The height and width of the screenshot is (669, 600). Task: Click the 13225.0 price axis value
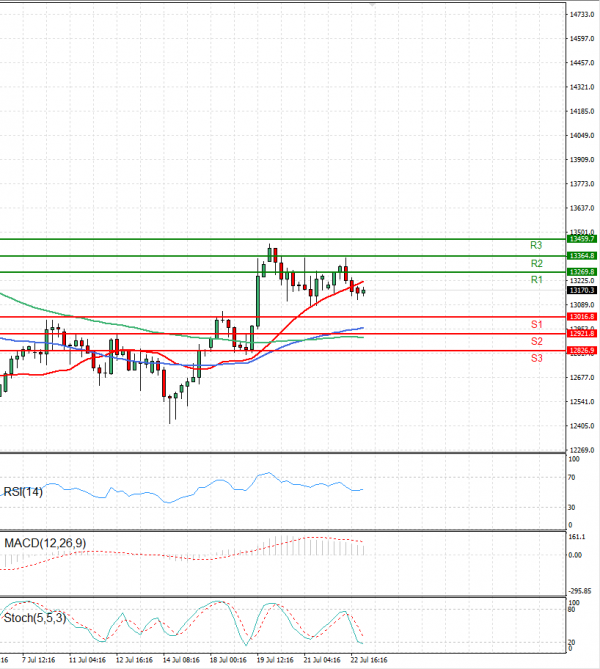pyautogui.click(x=582, y=281)
